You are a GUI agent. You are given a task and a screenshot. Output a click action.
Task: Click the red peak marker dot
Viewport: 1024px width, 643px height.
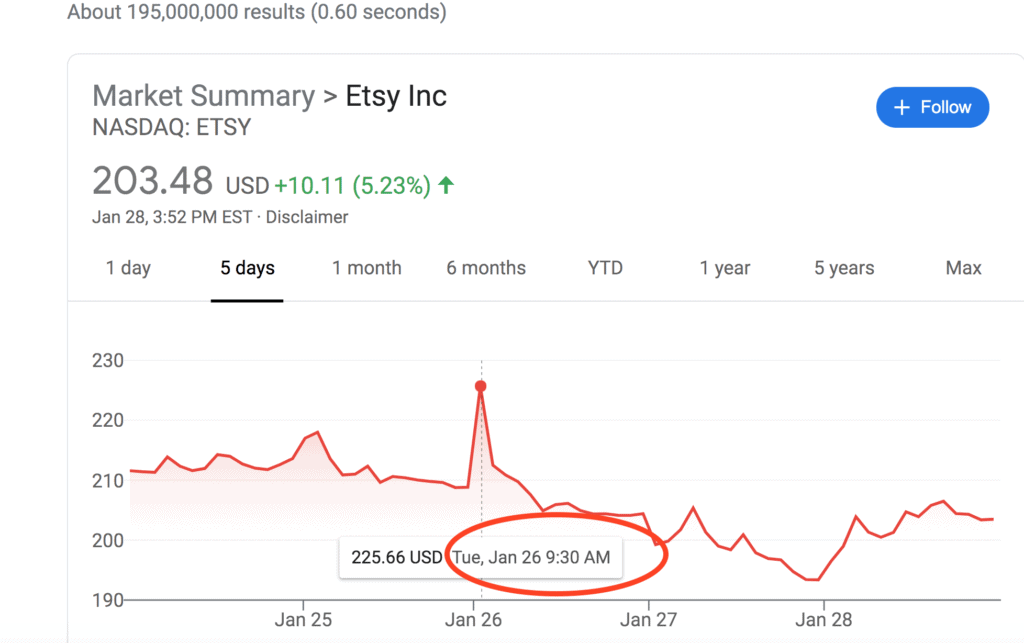point(481,386)
